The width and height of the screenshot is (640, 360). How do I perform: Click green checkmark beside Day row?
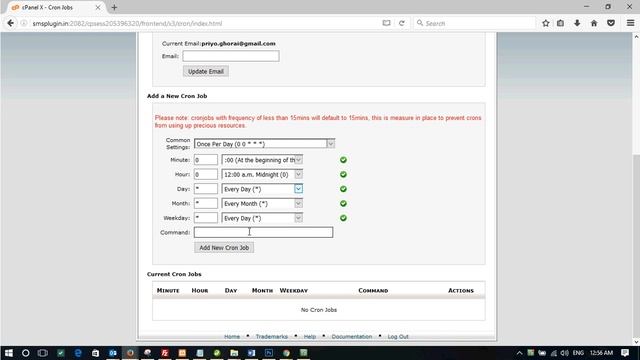(343, 189)
